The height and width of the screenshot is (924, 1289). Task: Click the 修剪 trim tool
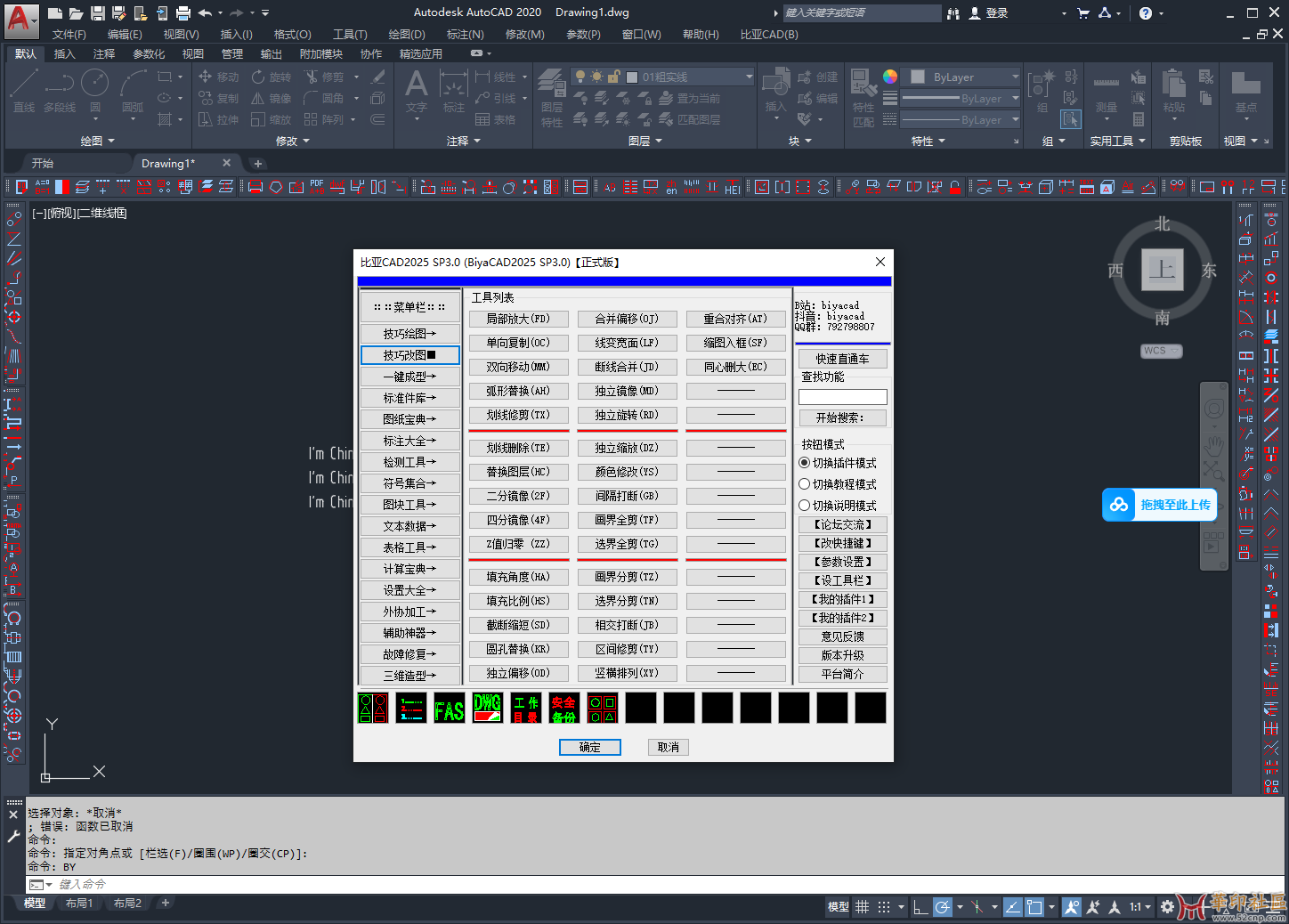tap(323, 77)
